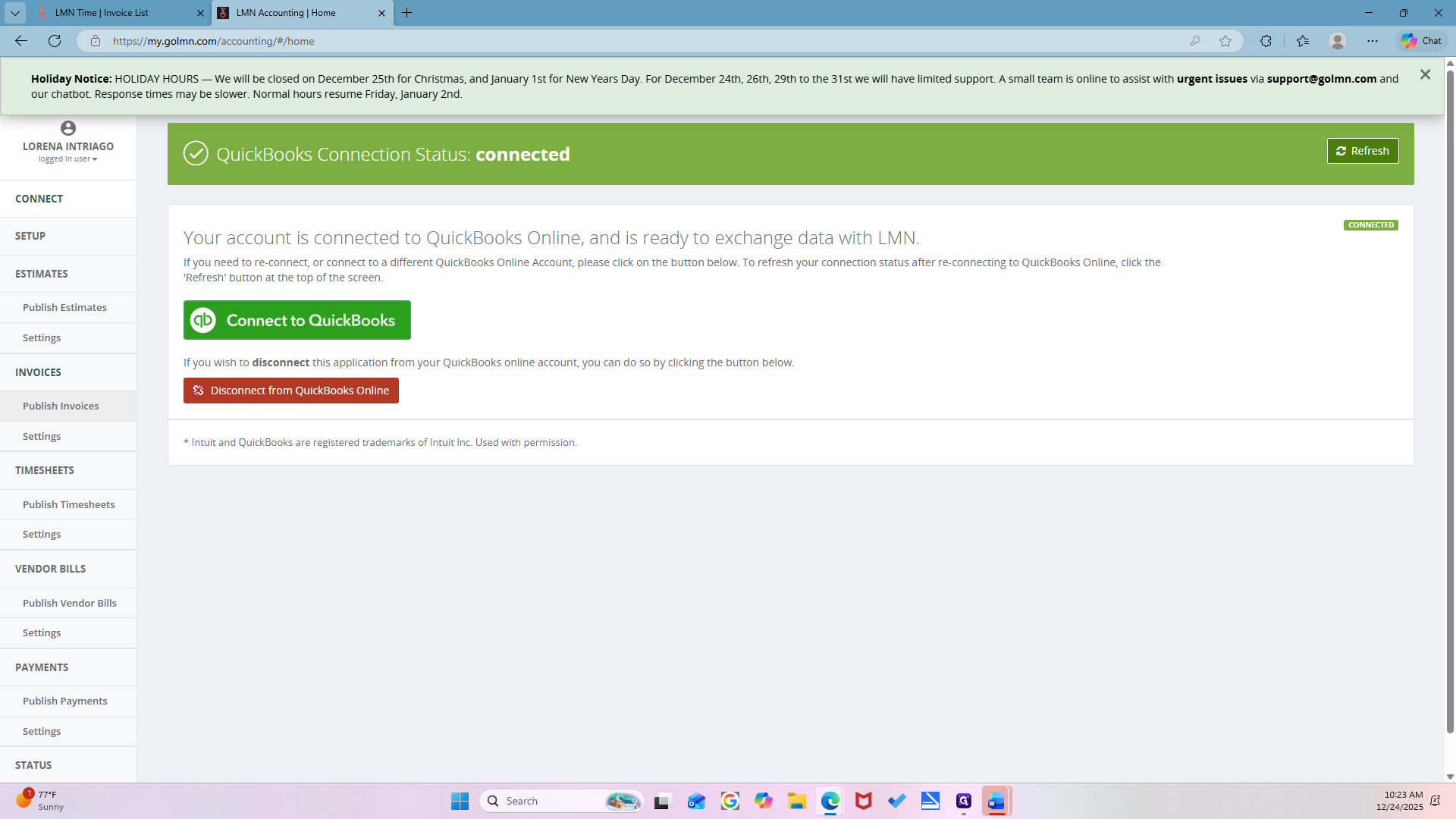Screen dimensions: 1456x819
Task: Add page to favorites star icon
Action: pos(1225,41)
